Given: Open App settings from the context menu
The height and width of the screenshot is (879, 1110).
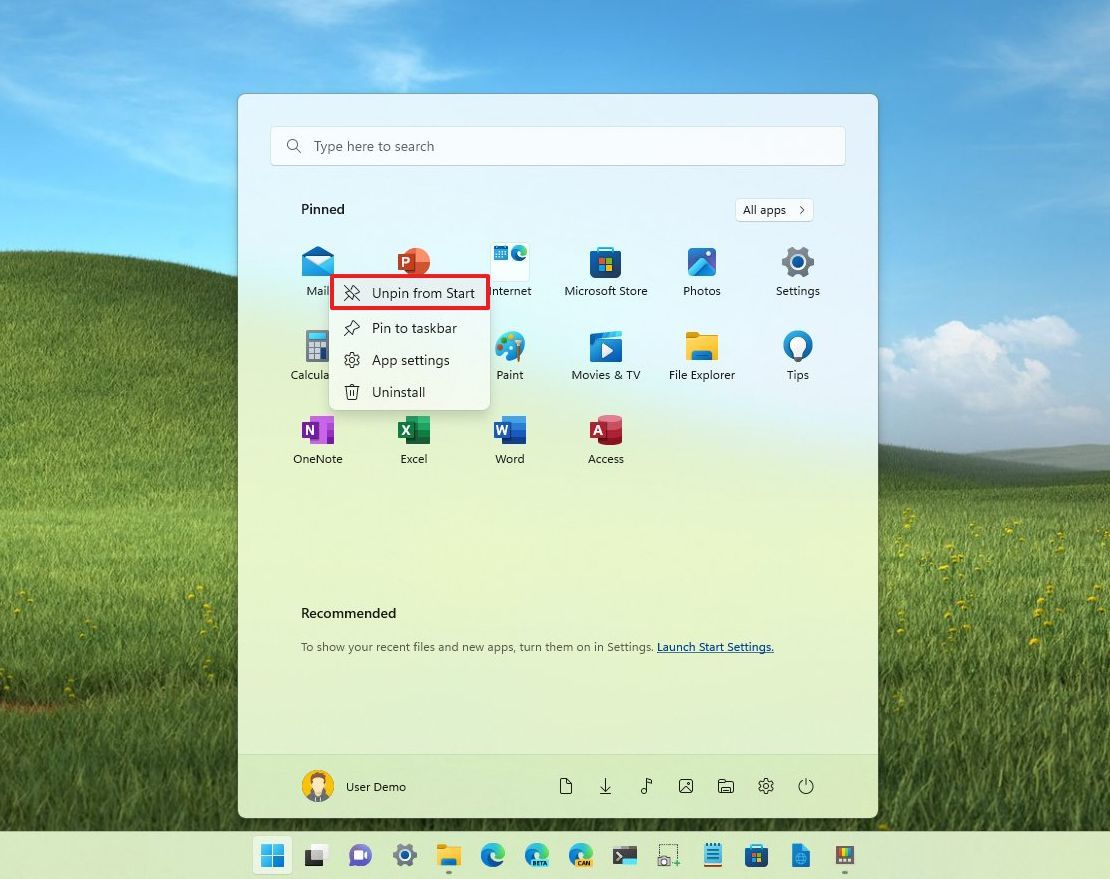Looking at the screenshot, I should point(410,360).
